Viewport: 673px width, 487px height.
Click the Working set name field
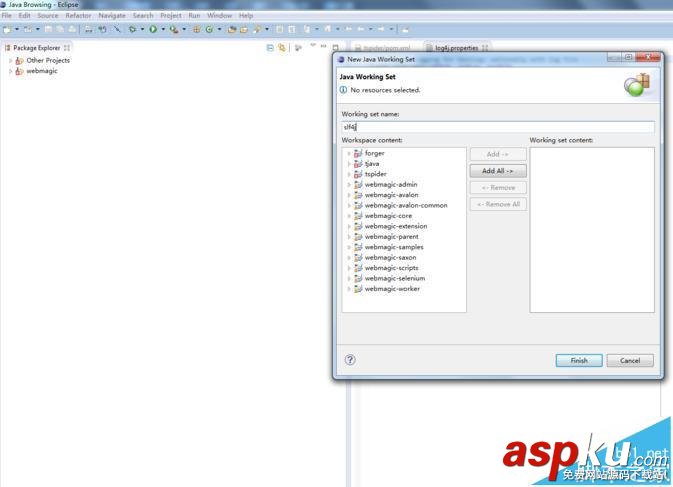click(x=498, y=127)
